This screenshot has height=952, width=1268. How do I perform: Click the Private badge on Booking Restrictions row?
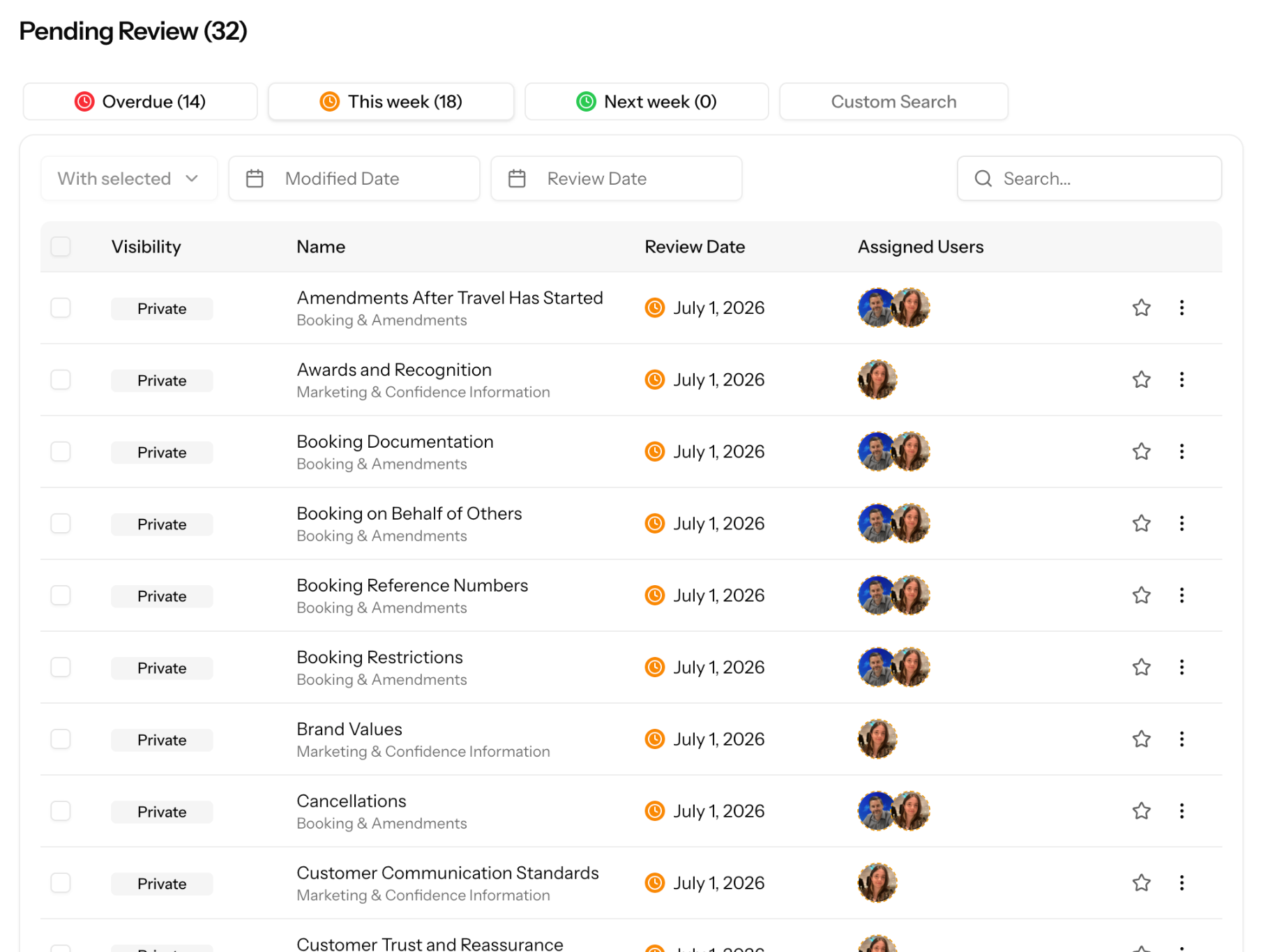tap(162, 668)
